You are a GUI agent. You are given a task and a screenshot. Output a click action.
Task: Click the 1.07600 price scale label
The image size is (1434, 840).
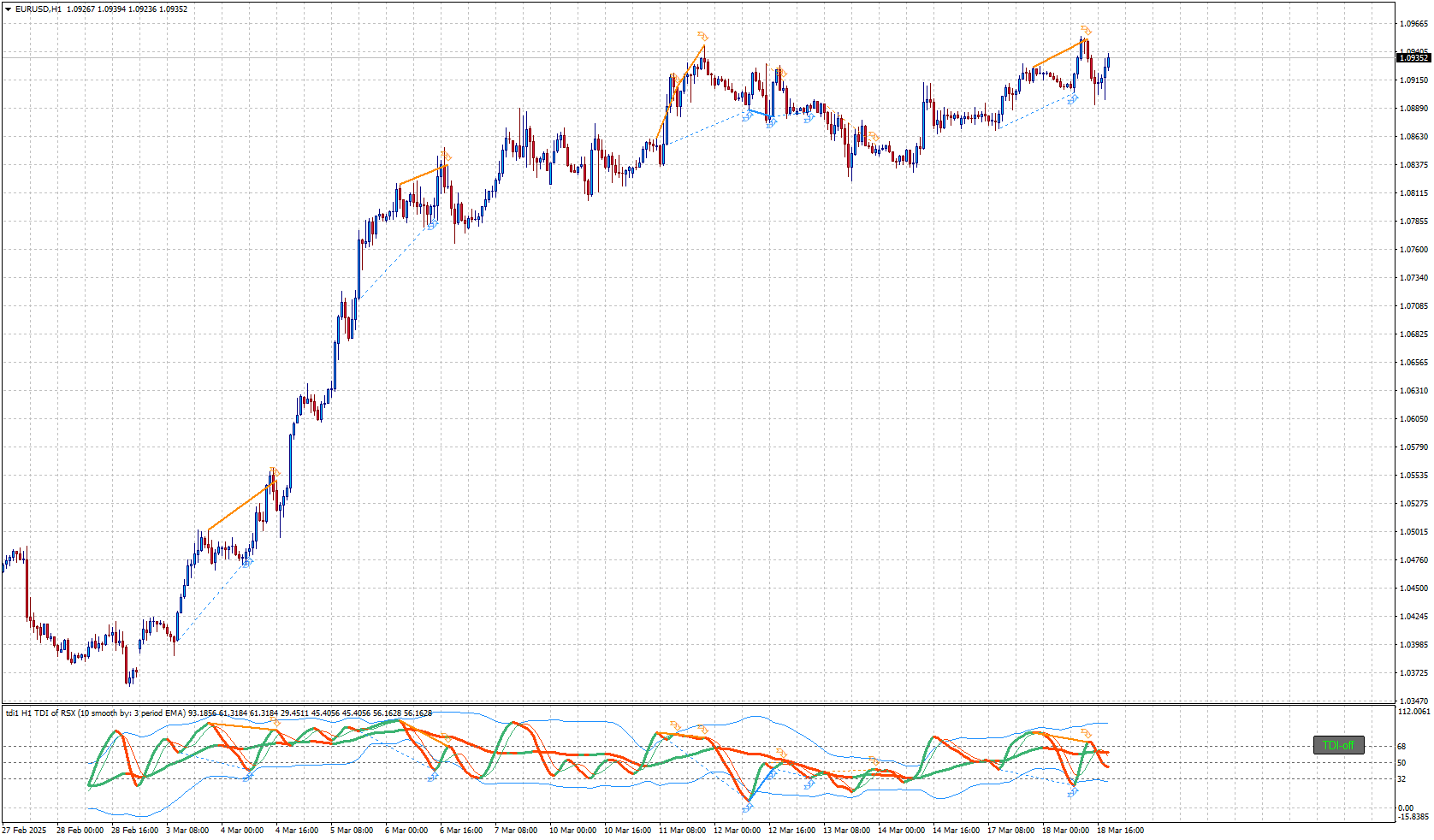coord(1413,250)
